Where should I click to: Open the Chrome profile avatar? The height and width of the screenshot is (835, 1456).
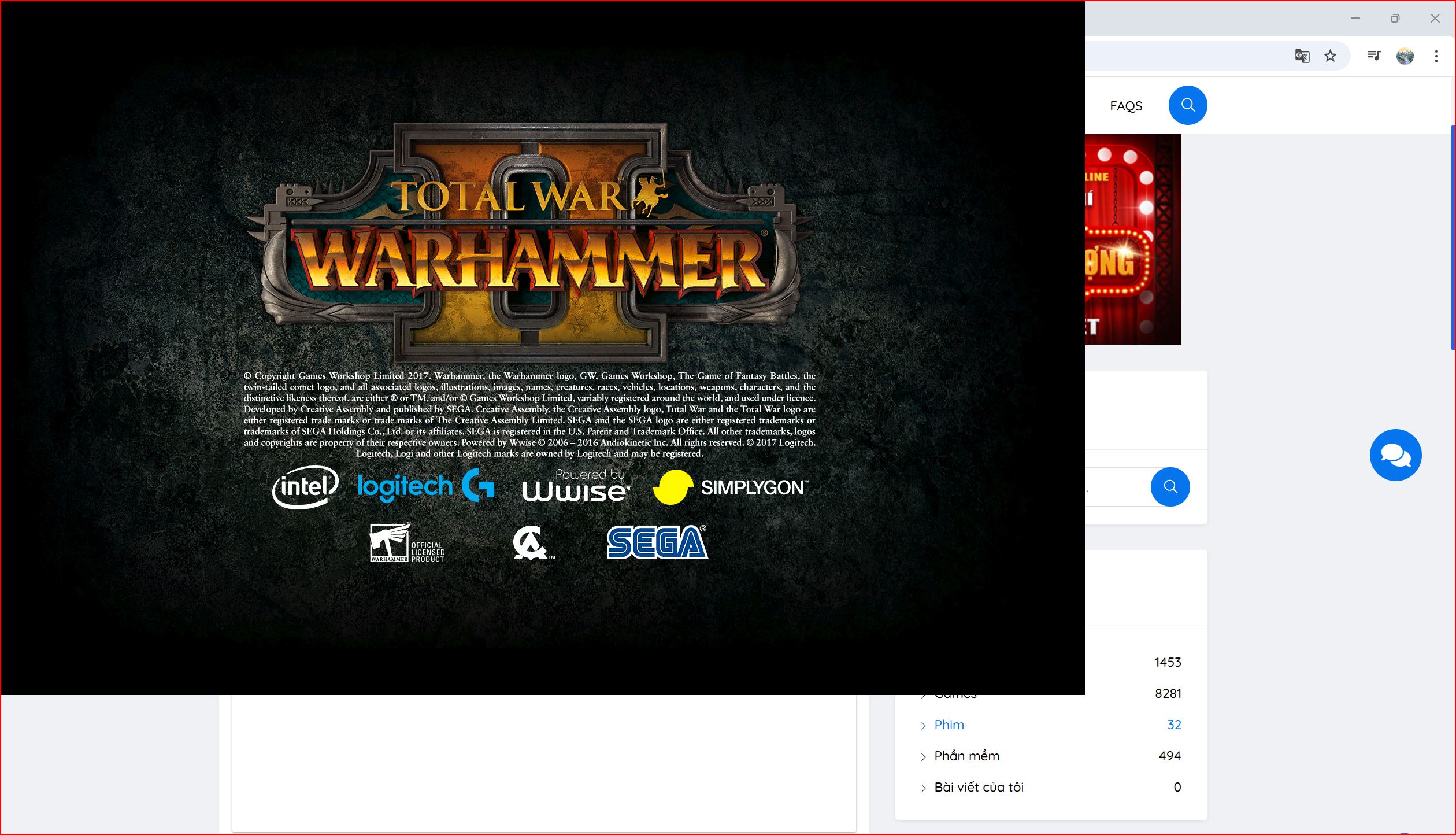click(1405, 56)
